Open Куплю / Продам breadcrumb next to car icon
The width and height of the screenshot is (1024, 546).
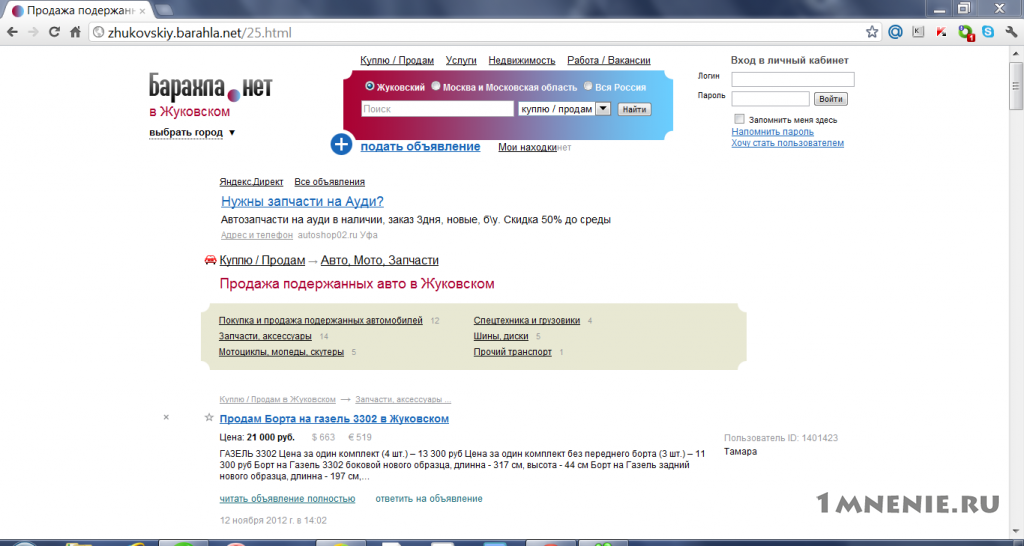point(263,260)
